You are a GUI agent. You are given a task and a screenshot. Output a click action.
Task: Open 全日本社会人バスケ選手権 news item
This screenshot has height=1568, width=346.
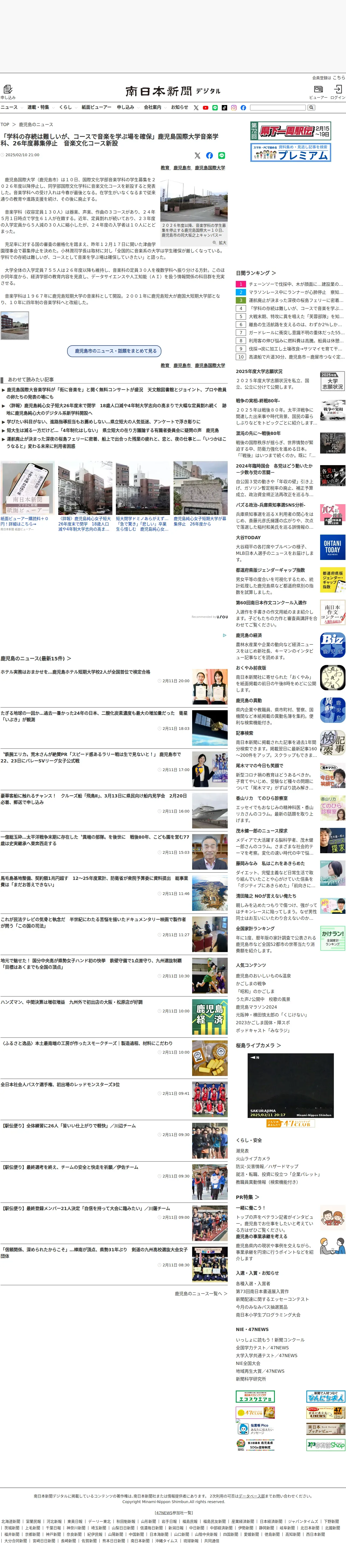[114, 1099]
